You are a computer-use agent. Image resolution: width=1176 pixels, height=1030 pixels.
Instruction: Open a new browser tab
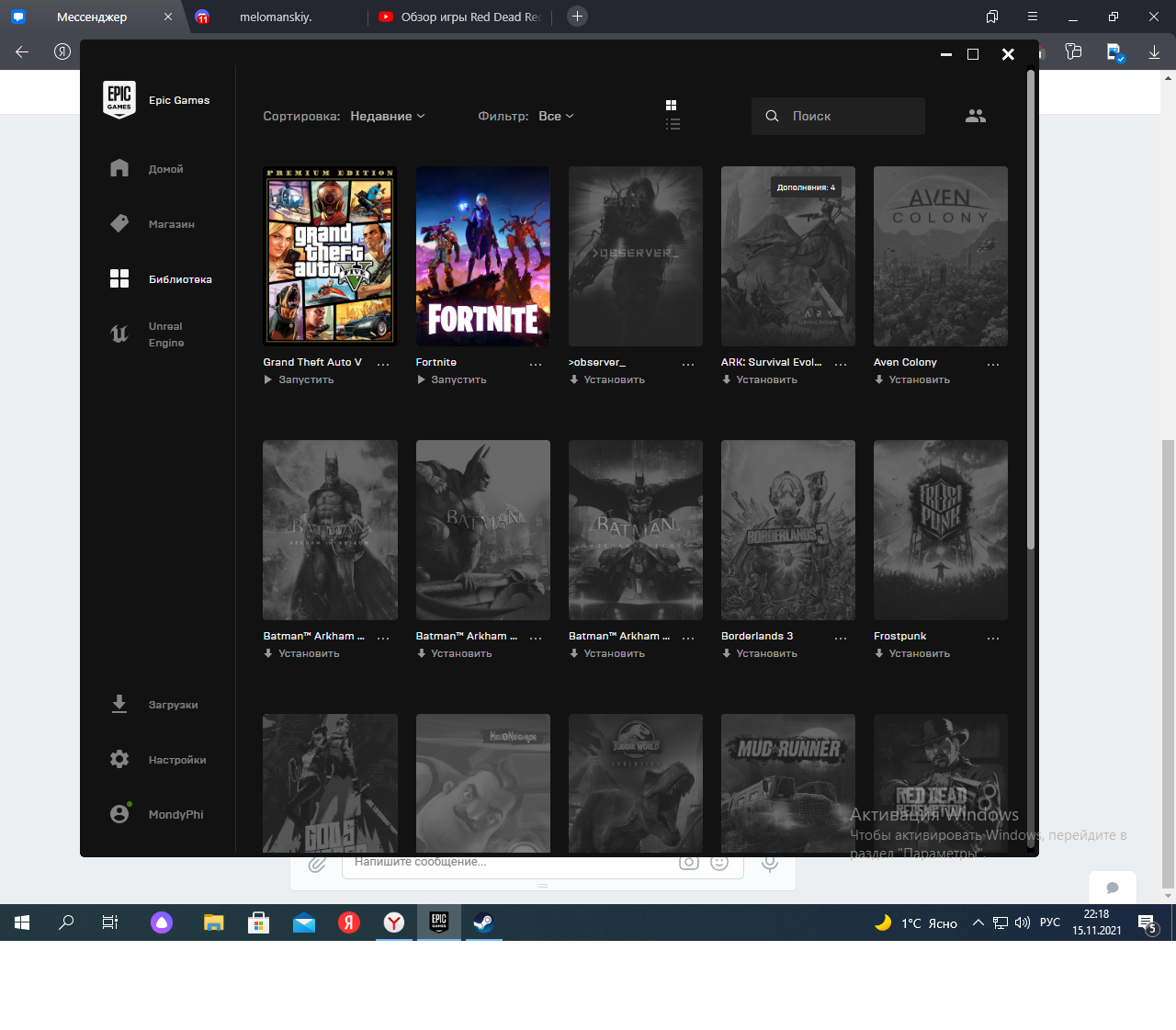pyautogui.click(x=577, y=16)
